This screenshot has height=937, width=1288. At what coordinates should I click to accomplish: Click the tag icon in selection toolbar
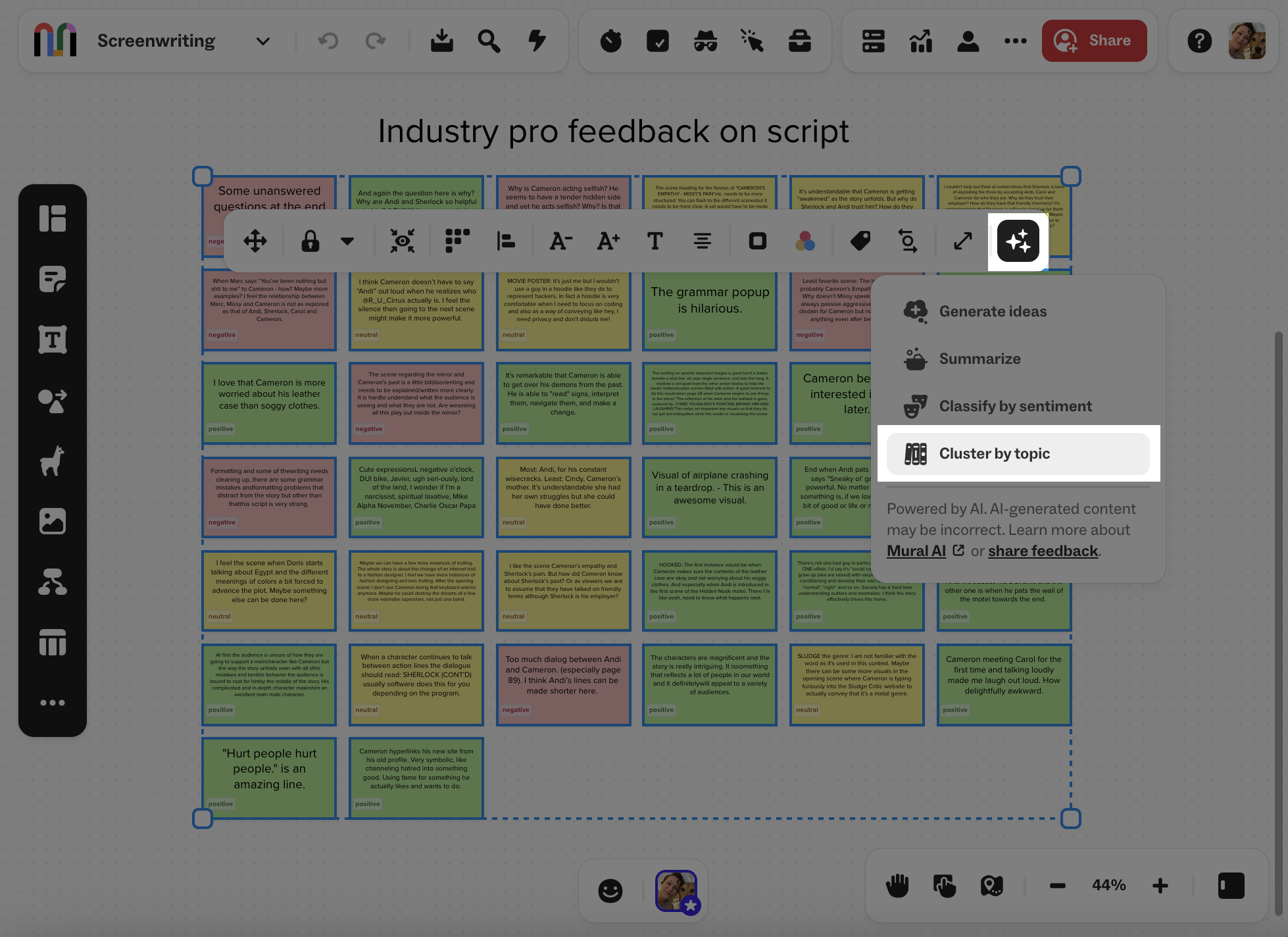pyautogui.click(x=860, y=241)
